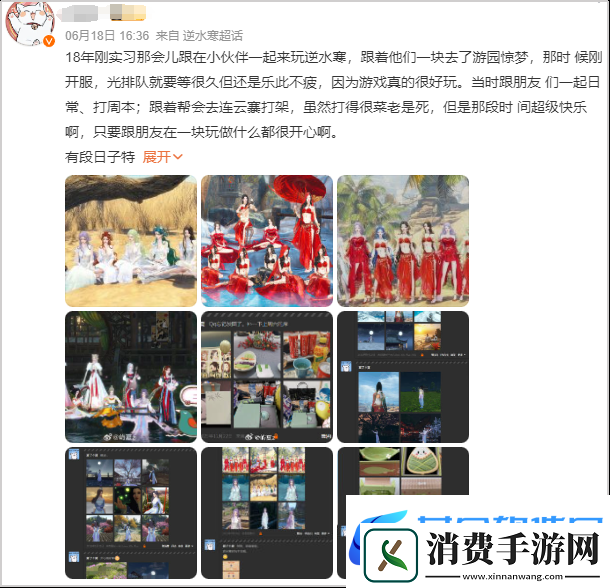Open thumbnail of girls in white under tree
The width and height of the screenshot is (610, 588).
coord(131,241)
